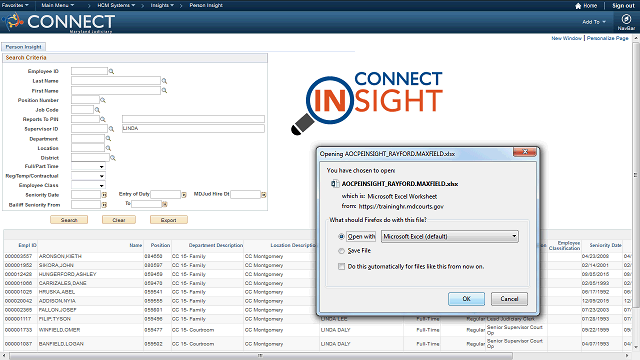
Task: Click the First Name input field
Action: coord(116,91)
